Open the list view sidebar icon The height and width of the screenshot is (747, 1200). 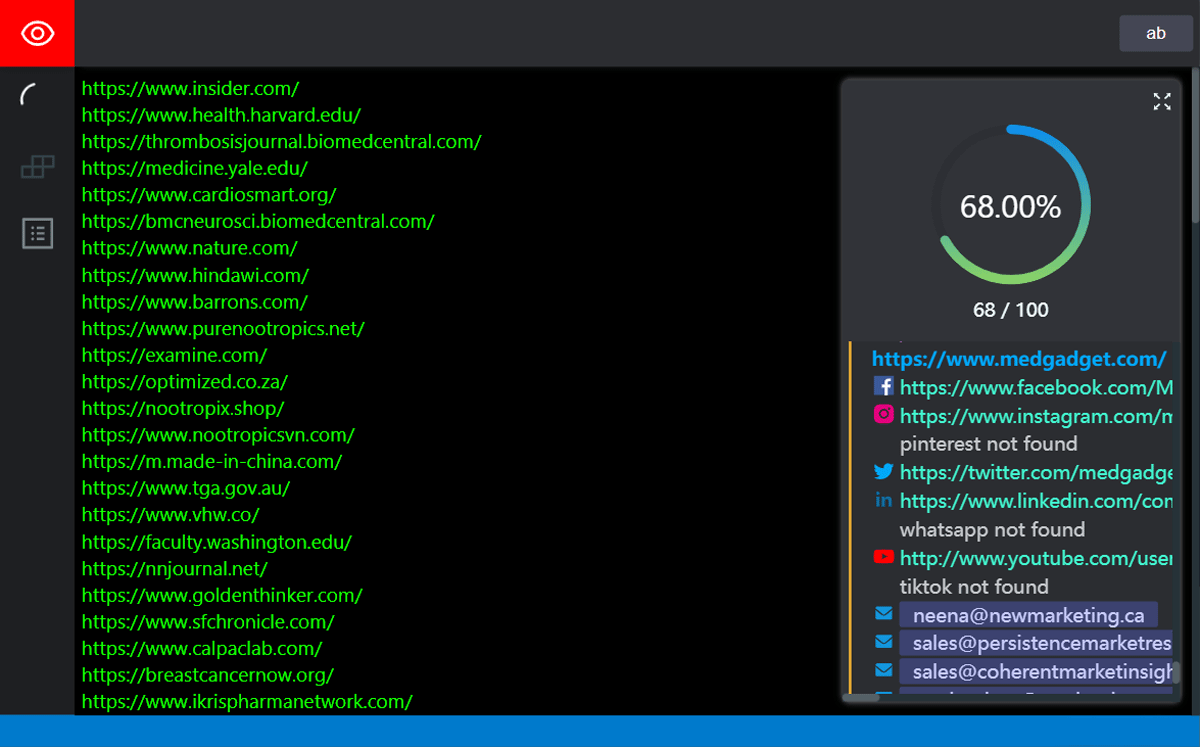37,234
